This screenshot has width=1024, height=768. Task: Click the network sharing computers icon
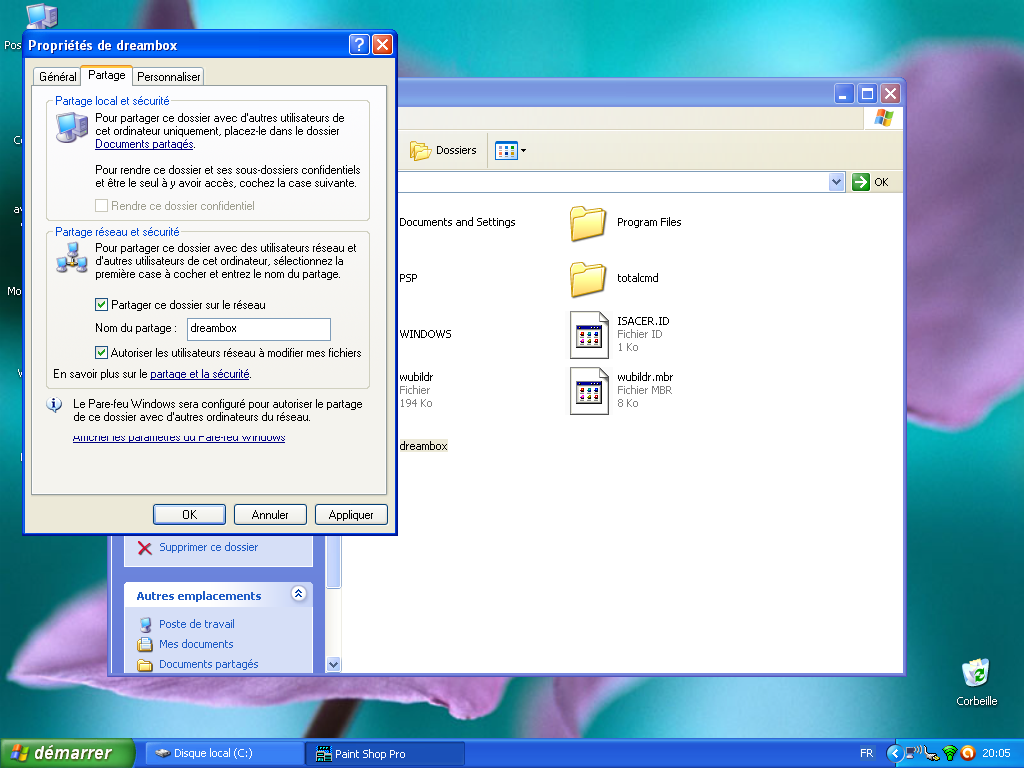coord(72,258)
